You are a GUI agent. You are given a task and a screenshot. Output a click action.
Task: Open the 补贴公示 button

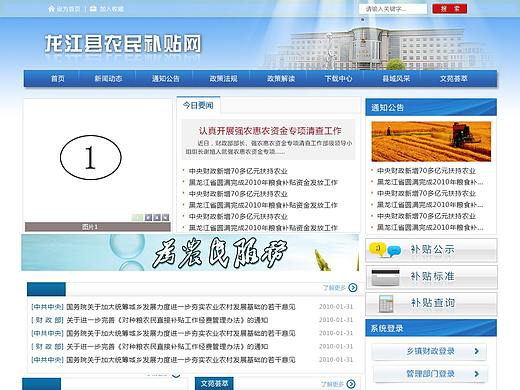click(x=431, y=250)
